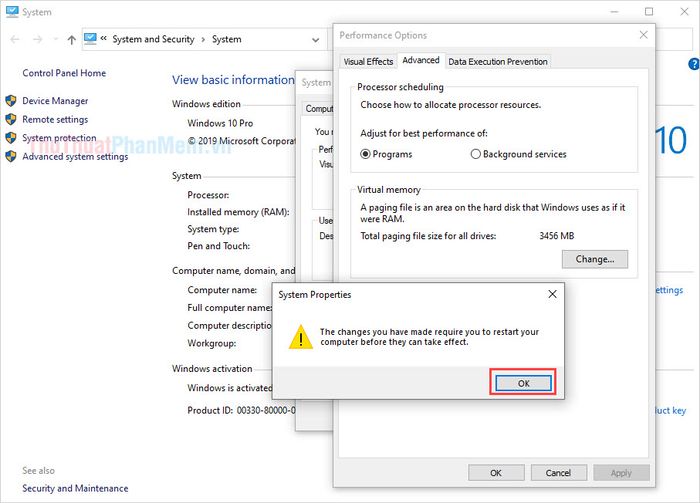Select the Programs radio button

(365, 154)
